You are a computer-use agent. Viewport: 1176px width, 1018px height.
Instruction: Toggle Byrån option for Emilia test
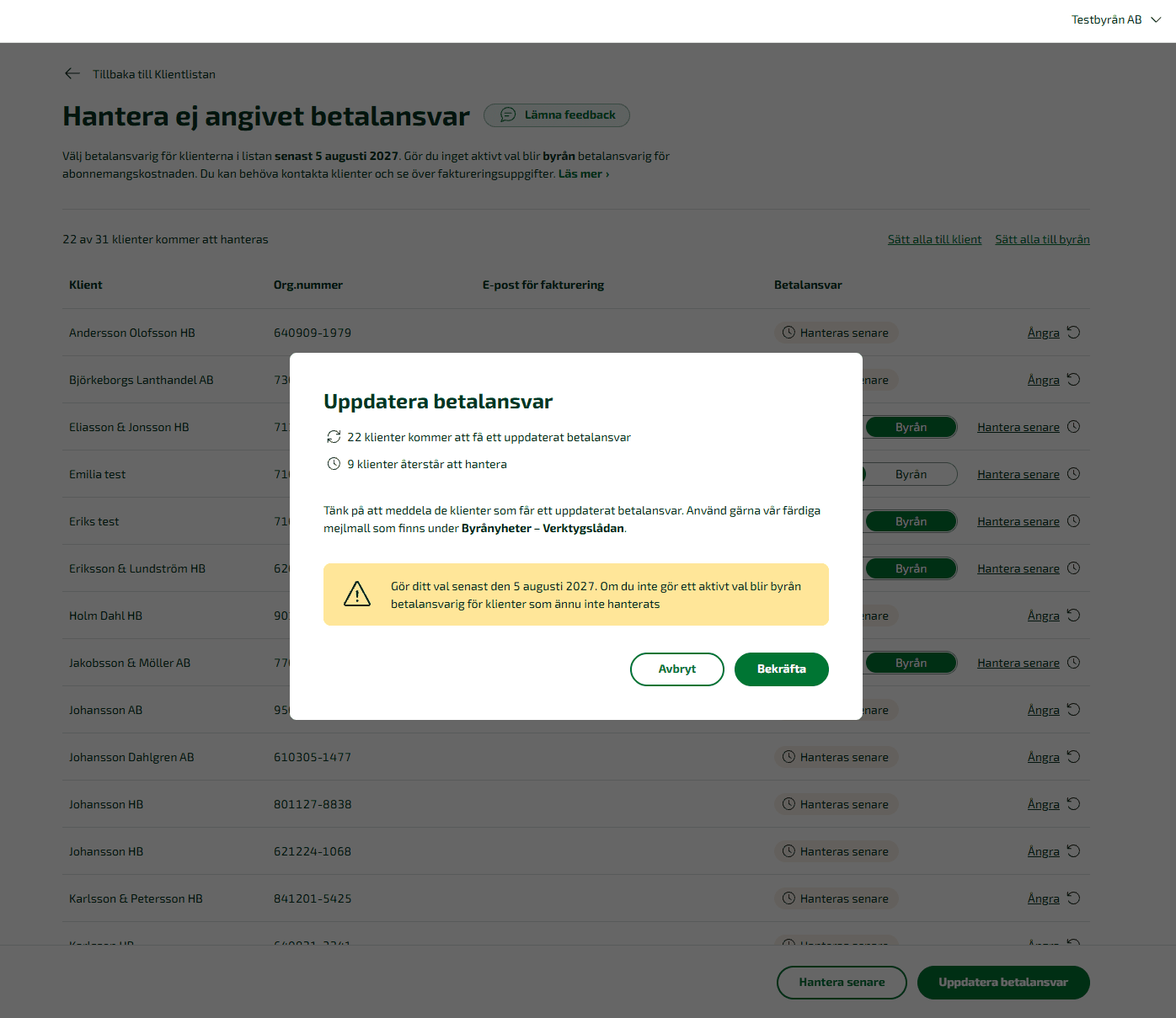click(x=911, y=474)
